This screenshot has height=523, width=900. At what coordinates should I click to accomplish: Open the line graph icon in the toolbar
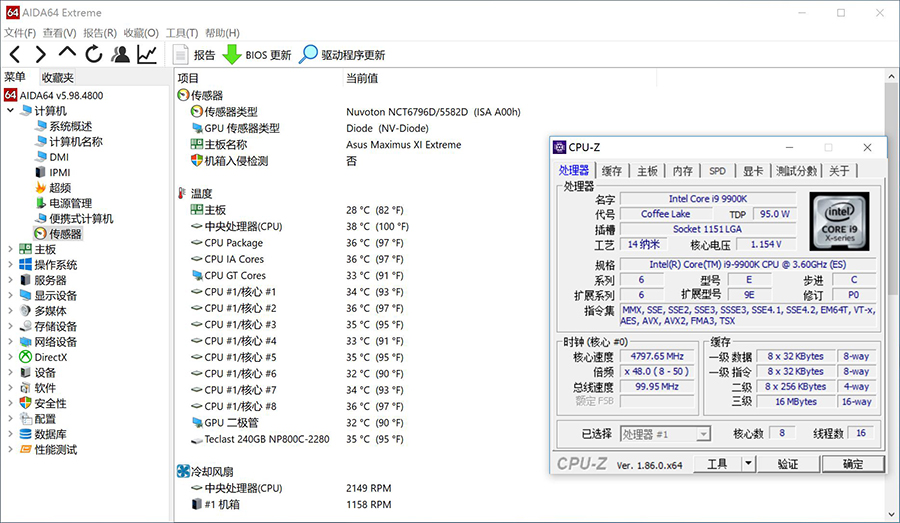147,54
